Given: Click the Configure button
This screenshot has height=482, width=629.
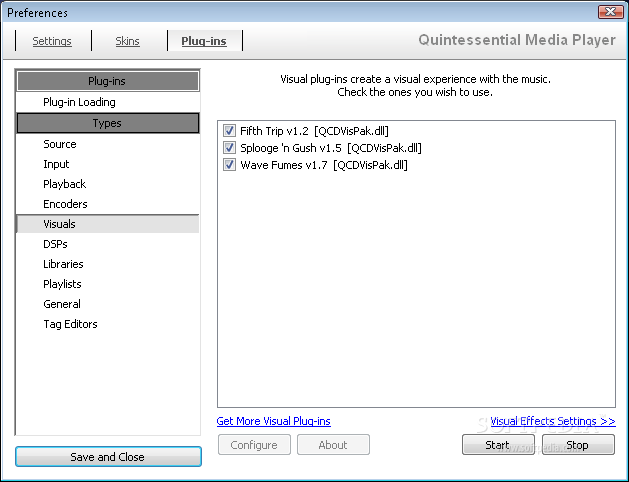Looking at the screenshot, I should click(x=254, y=445).
